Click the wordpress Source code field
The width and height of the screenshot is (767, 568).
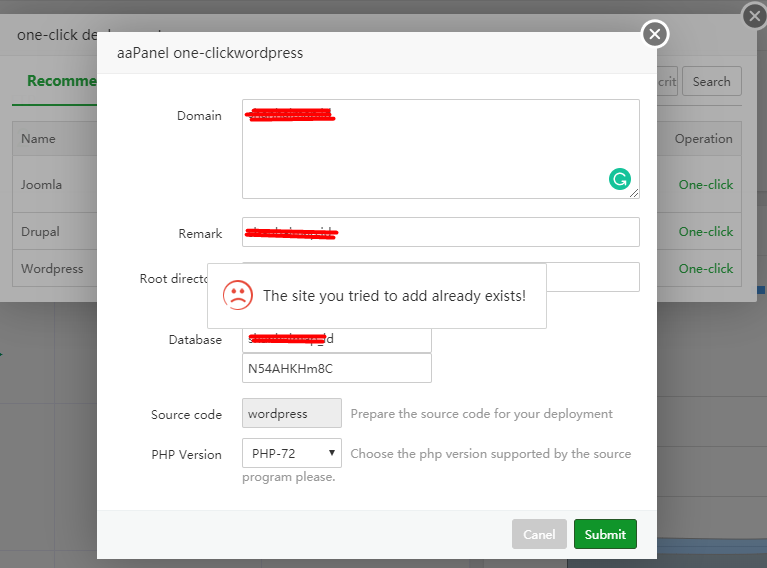point(292,413)
